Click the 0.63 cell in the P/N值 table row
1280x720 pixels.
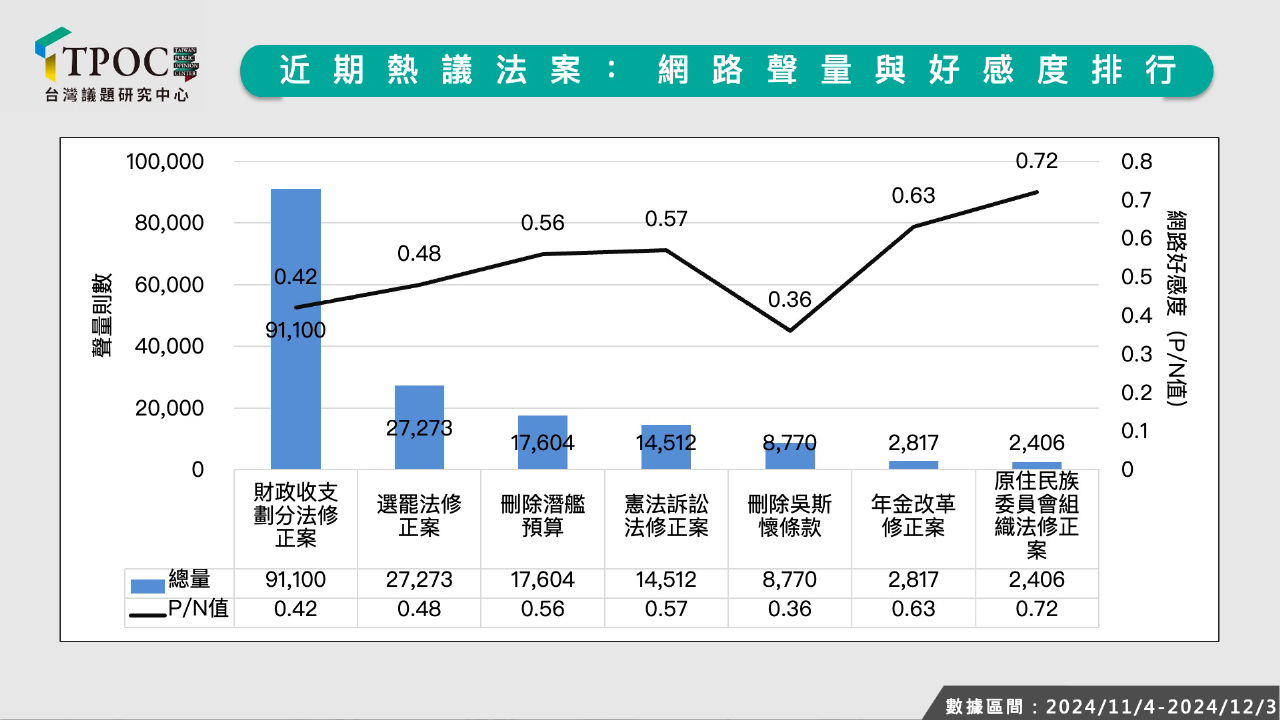point(913,609)
